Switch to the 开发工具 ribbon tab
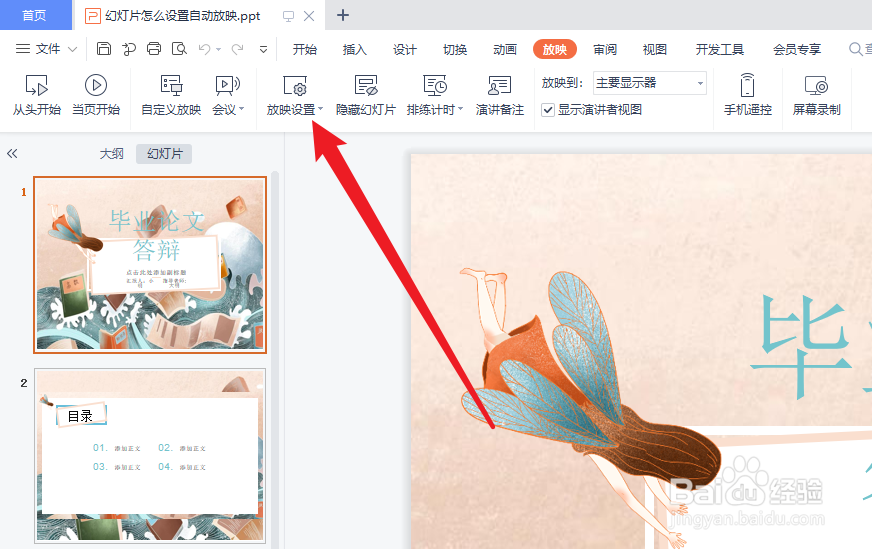The width and height of the screenshot is (872, 549). (720, 50)
